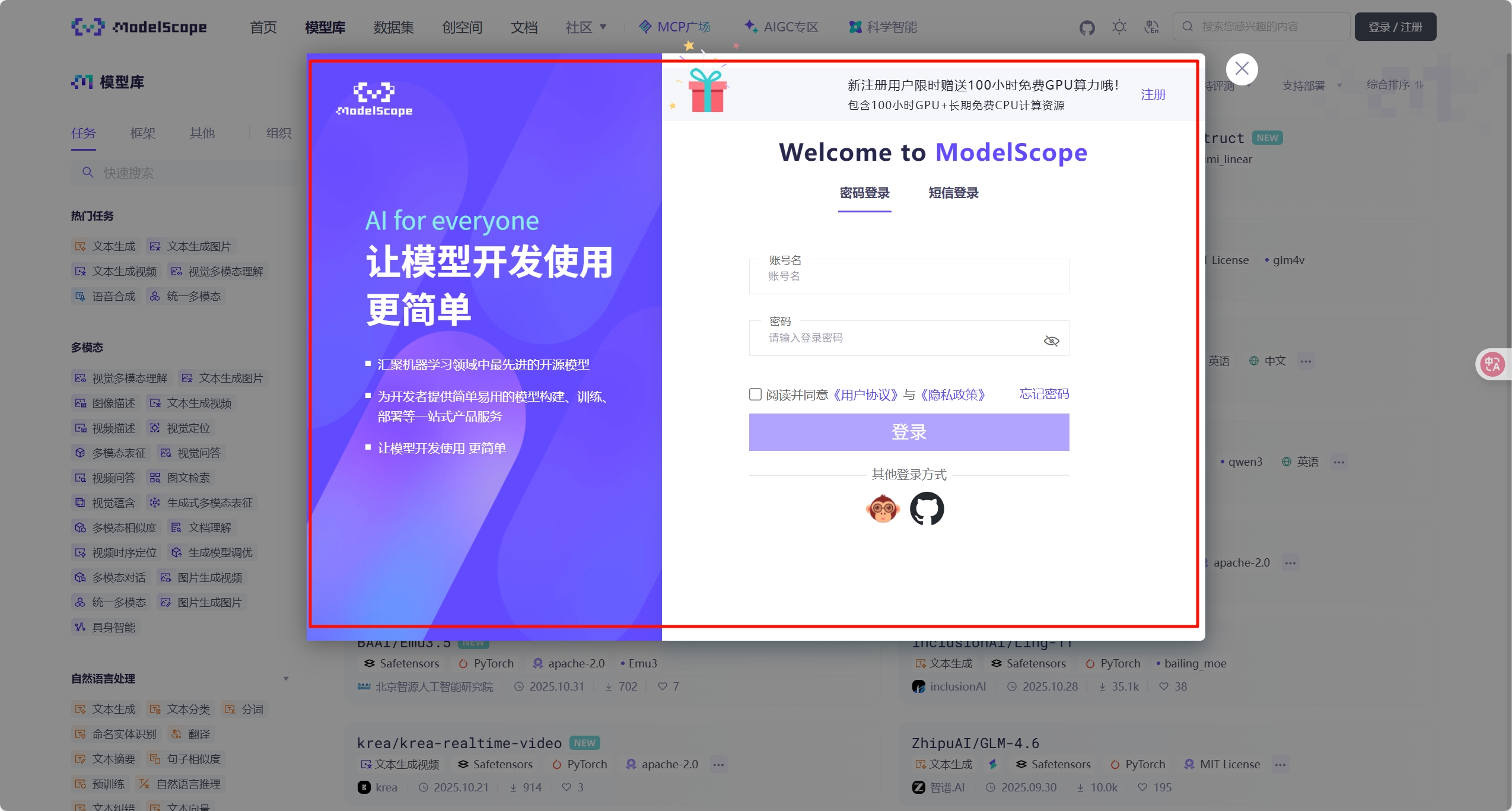The image size is (1512, 811).
Task: Open GitHub via the header GitHub icon
Action: click(1087, 26)
